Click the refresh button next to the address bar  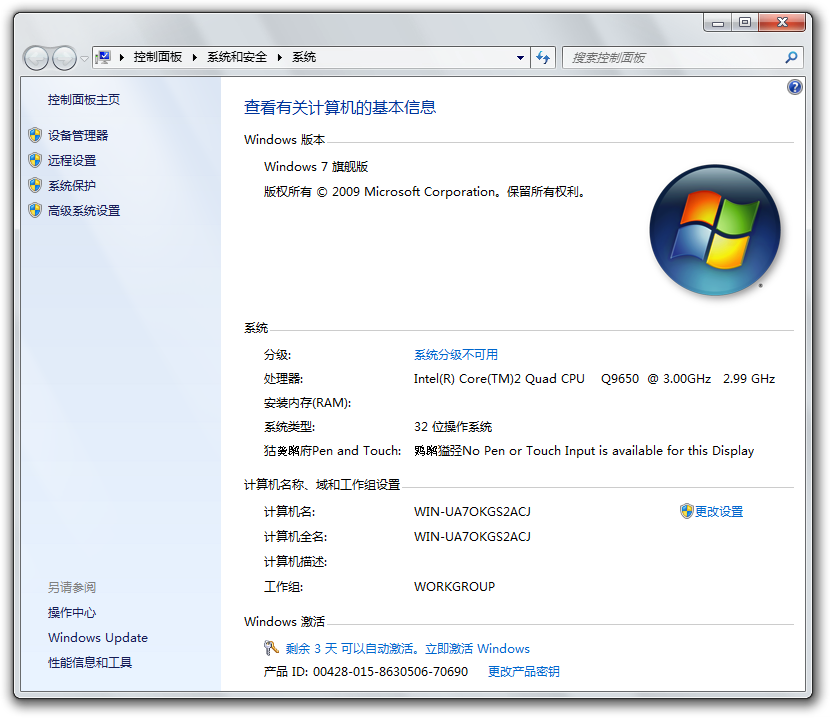point(543,58)
